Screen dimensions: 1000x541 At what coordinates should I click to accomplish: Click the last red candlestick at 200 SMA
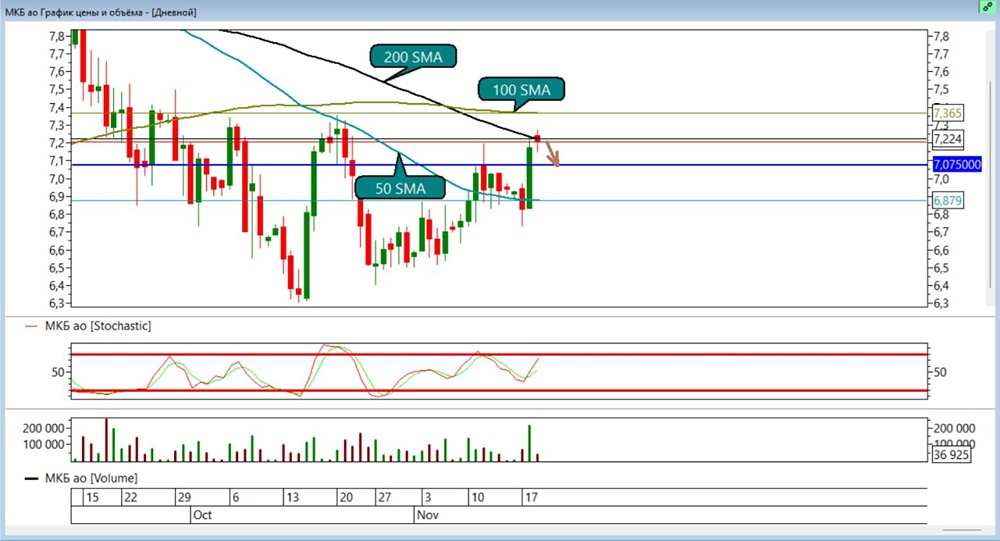coord(538,138)
